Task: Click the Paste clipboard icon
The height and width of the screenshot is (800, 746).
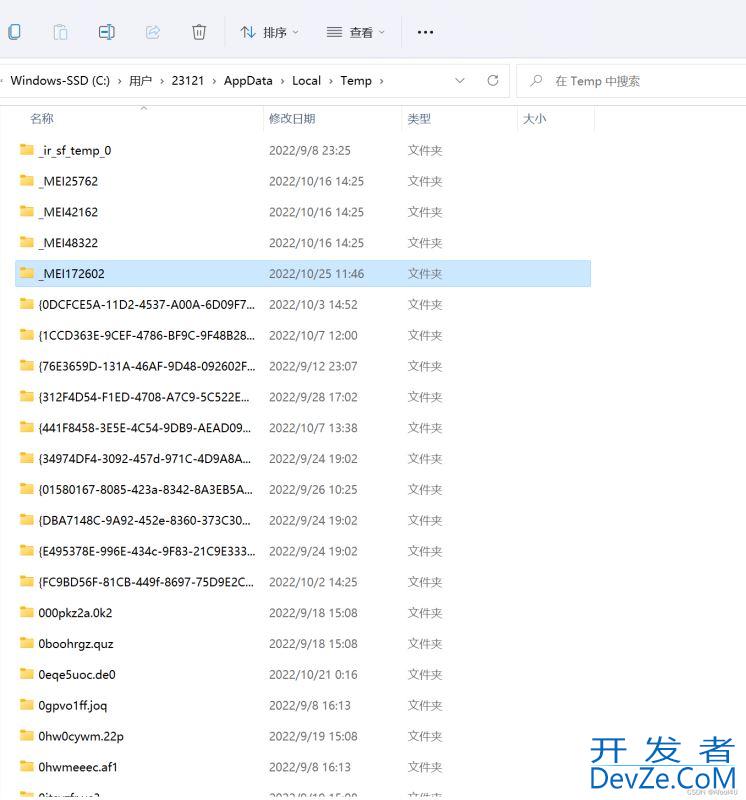Action: [60, 32]
